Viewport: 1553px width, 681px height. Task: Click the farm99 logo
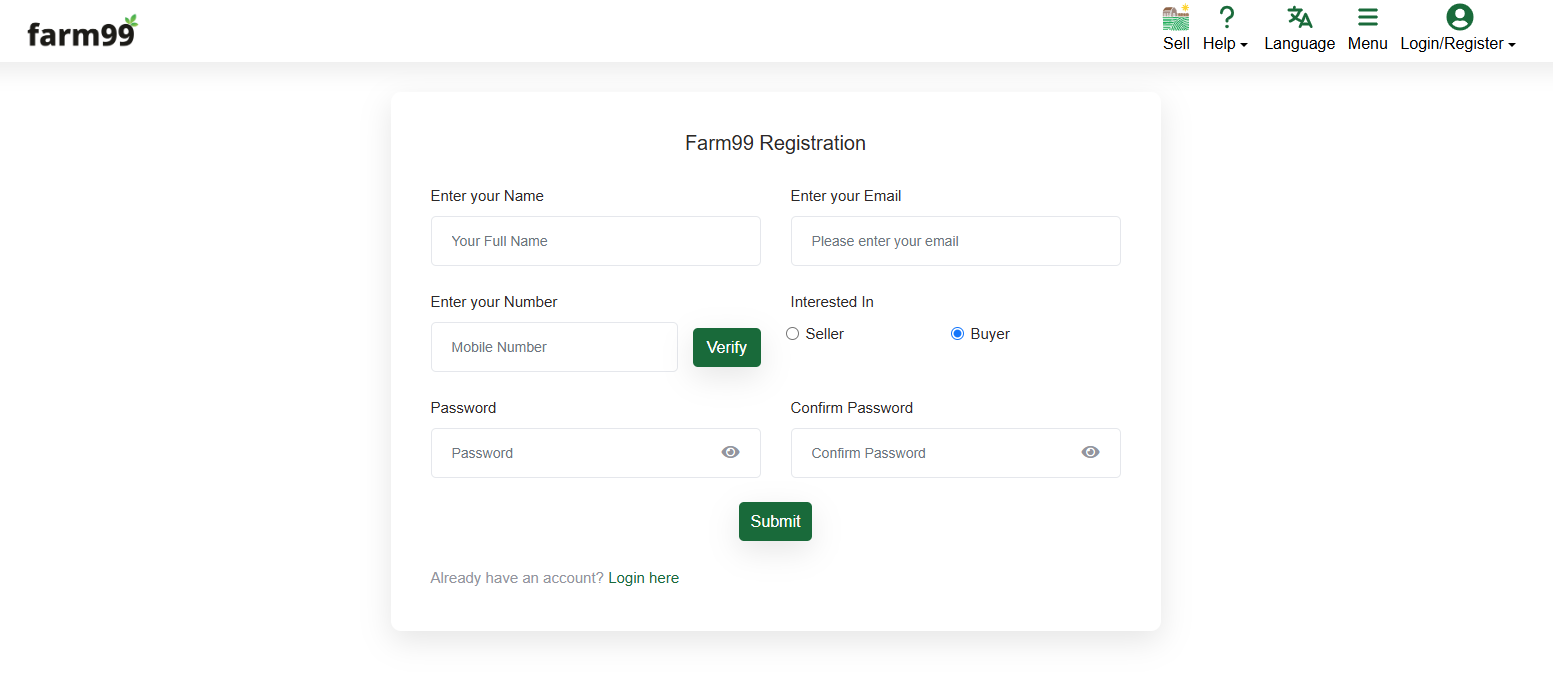coord(82,32)
